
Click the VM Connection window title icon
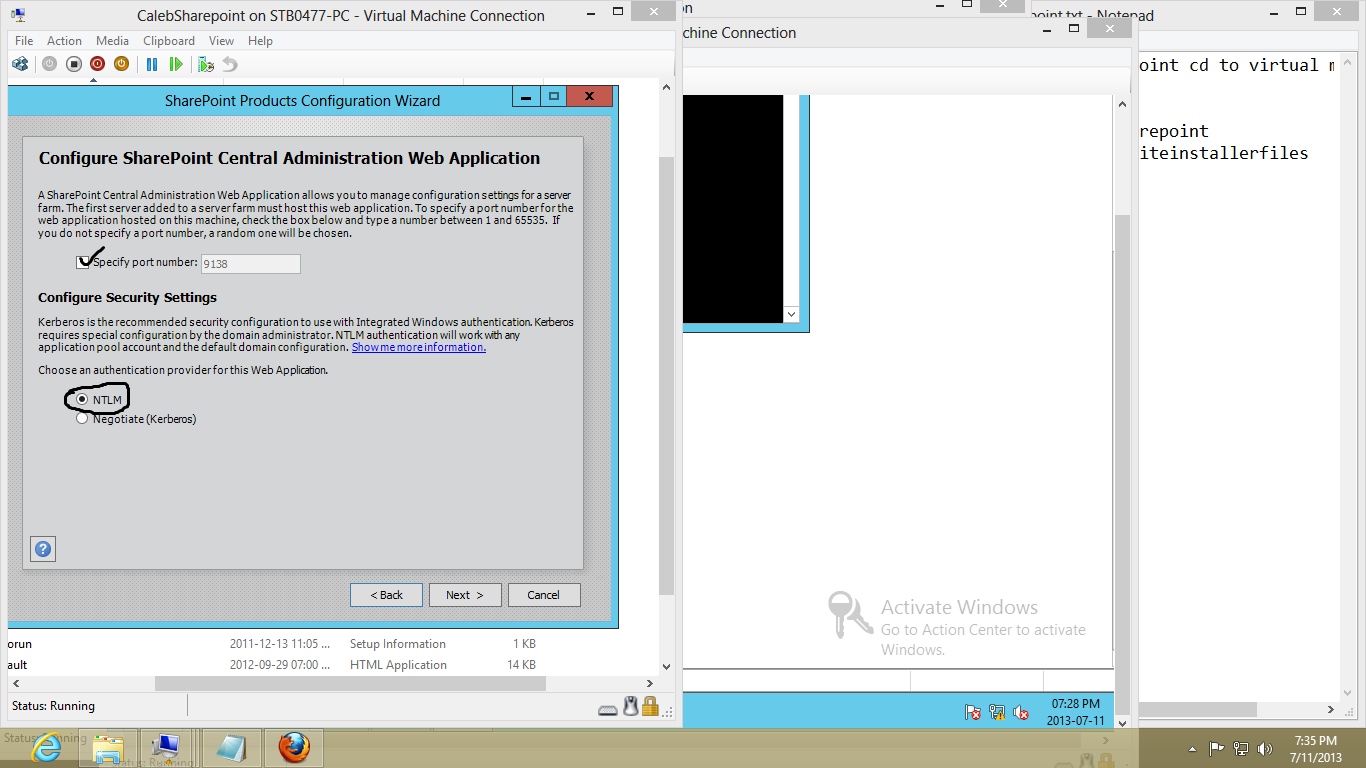click(19, 15)
